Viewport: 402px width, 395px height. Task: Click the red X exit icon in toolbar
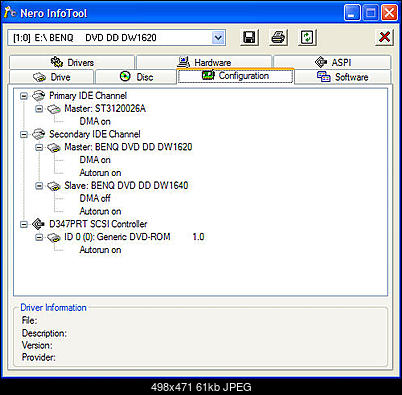point(384,37)
